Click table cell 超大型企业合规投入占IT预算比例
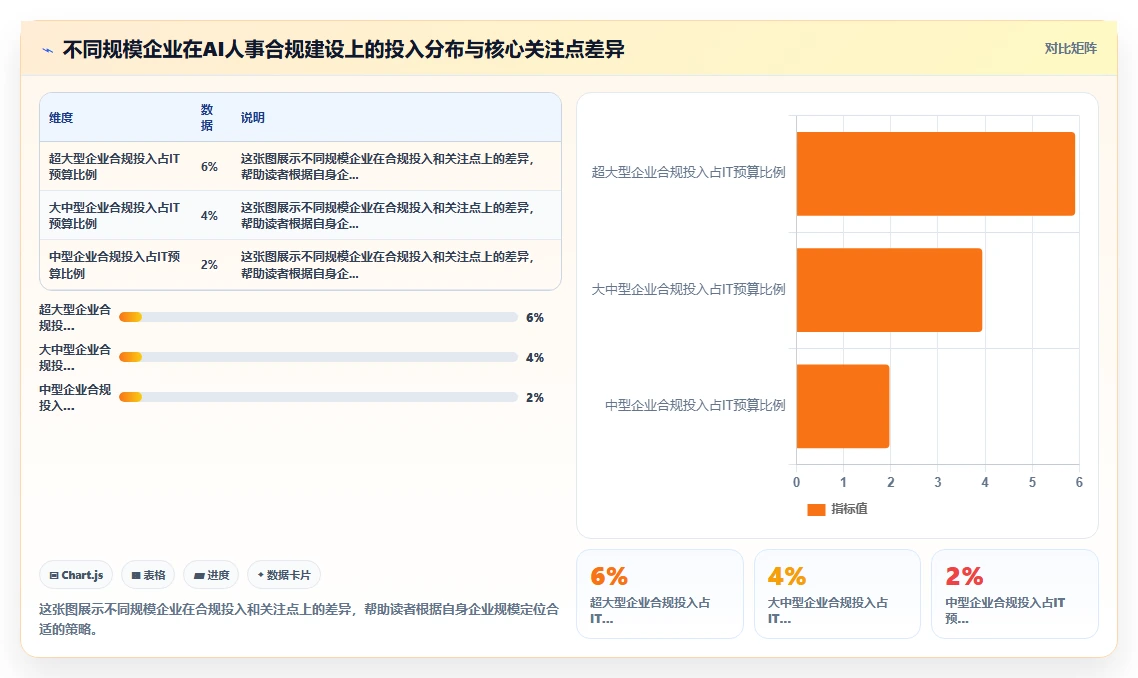 [x=115, y=166]
